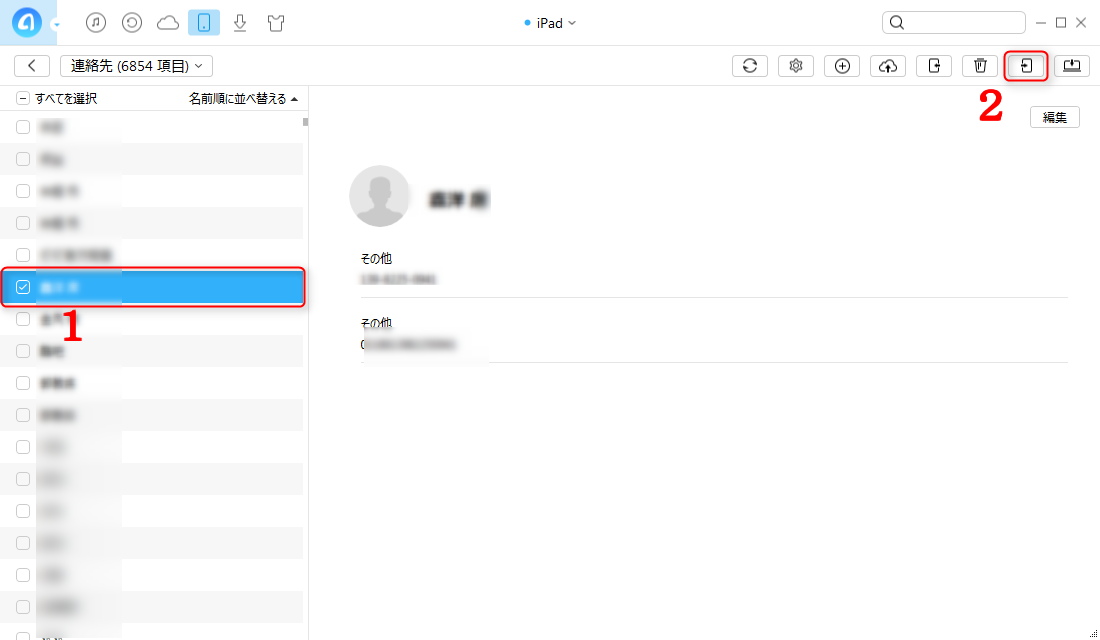
Task: Open the download arrow icon in top bar
Action: [240, 23]
